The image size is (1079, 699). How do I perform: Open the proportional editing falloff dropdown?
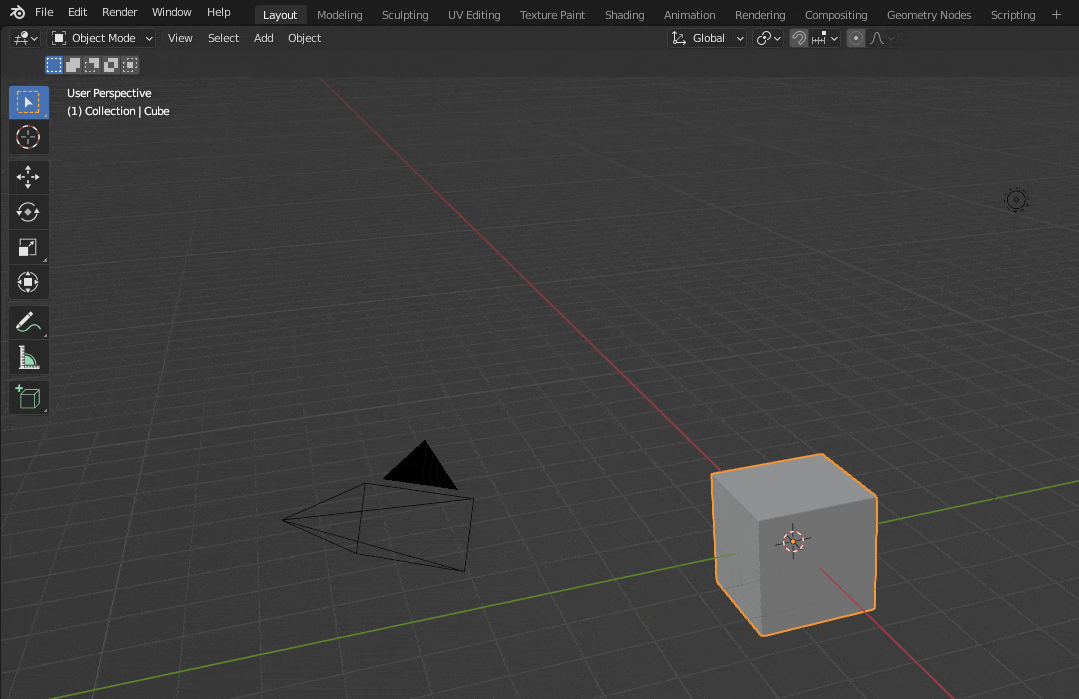(882, 39)
